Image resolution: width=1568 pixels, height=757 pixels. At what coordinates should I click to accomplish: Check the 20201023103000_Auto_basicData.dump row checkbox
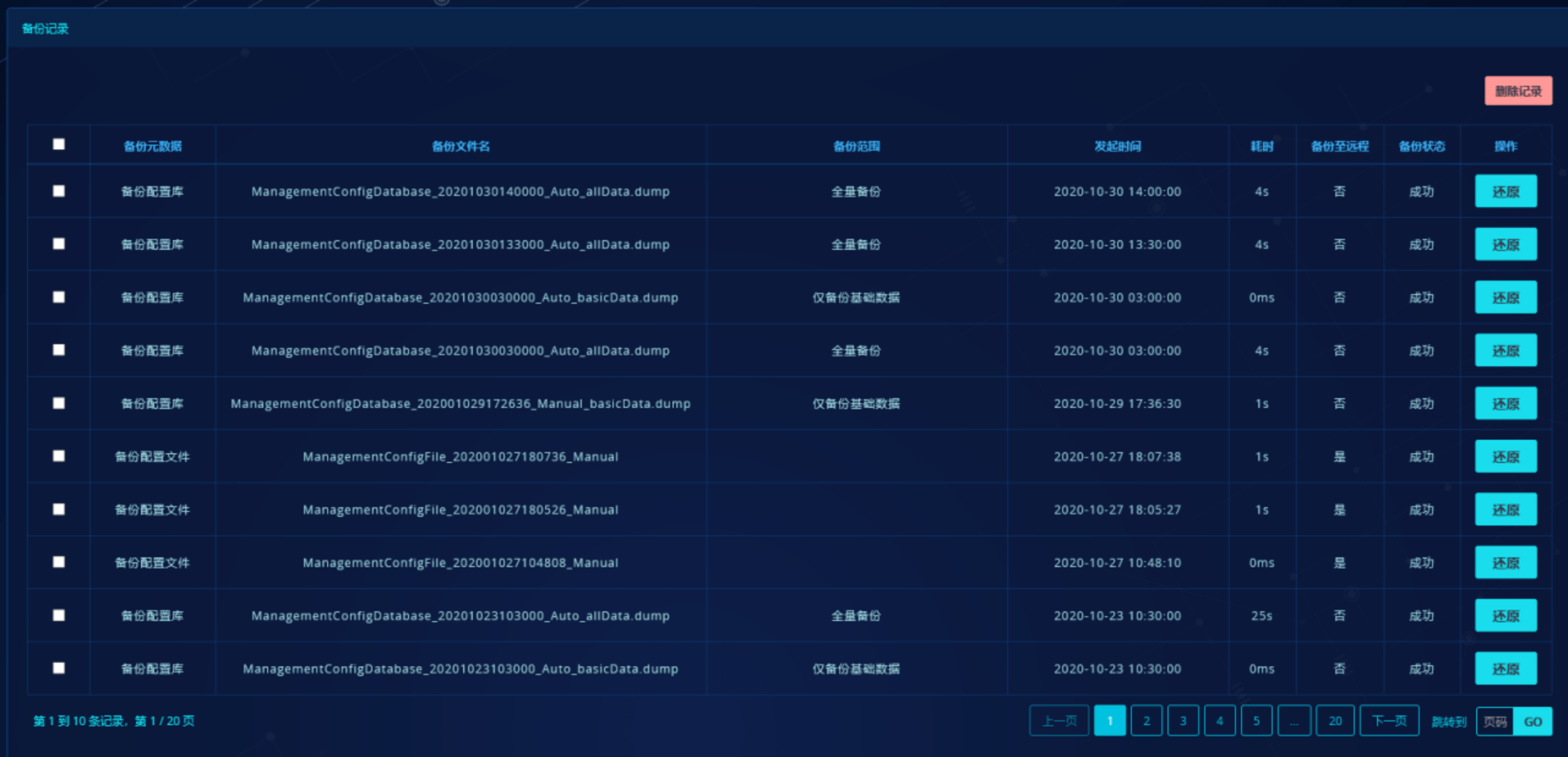tap(59, 668)
